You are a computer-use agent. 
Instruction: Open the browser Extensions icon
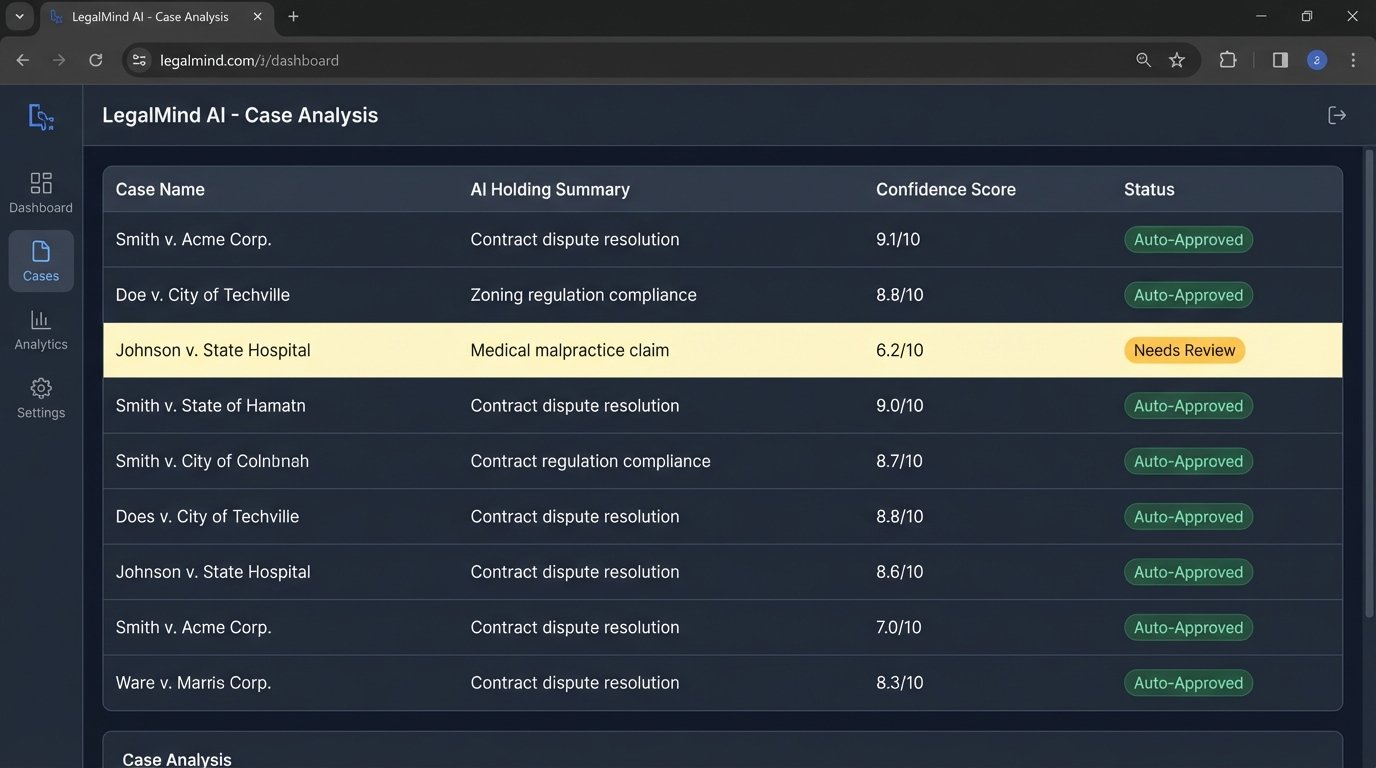point(1227,60)
